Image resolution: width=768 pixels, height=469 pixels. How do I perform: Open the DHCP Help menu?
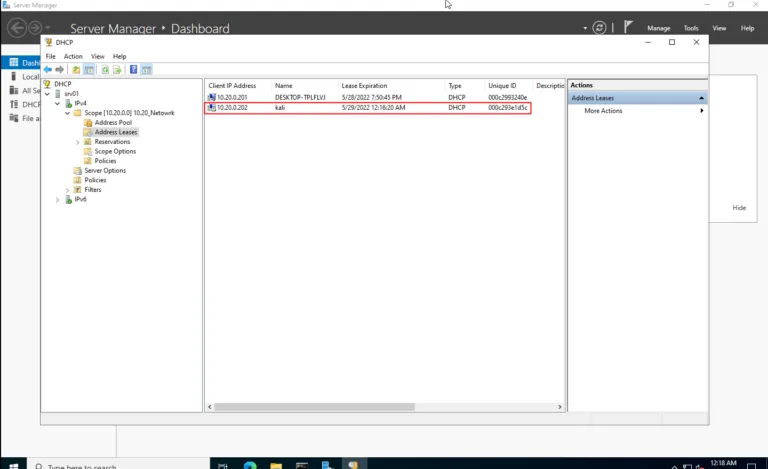pyautogui.click(x=120, y=56)
